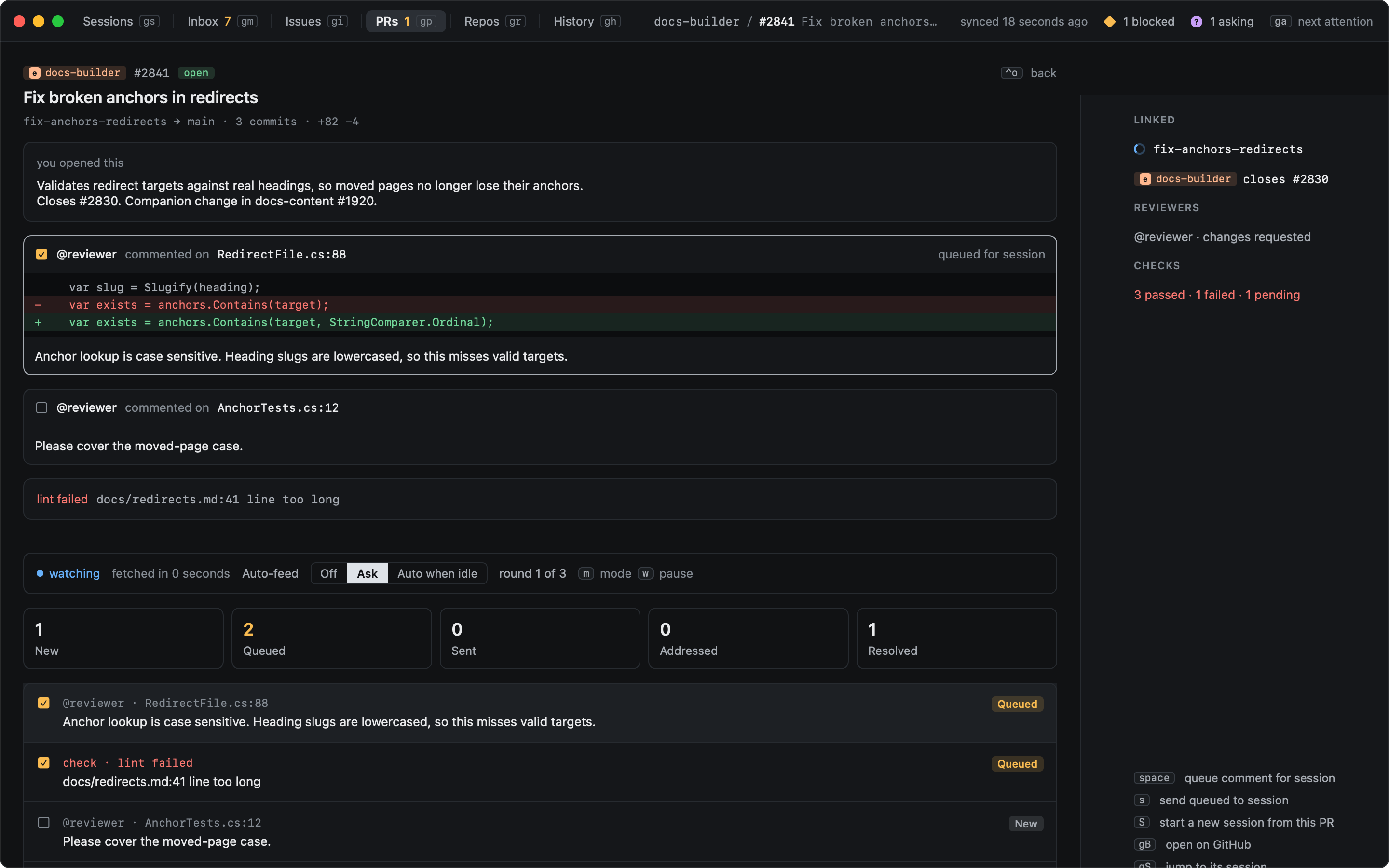Uncheck the lint failed row checkbox
The height and width of the screenshot is (868, 1389).
click(x=43, y=762)
